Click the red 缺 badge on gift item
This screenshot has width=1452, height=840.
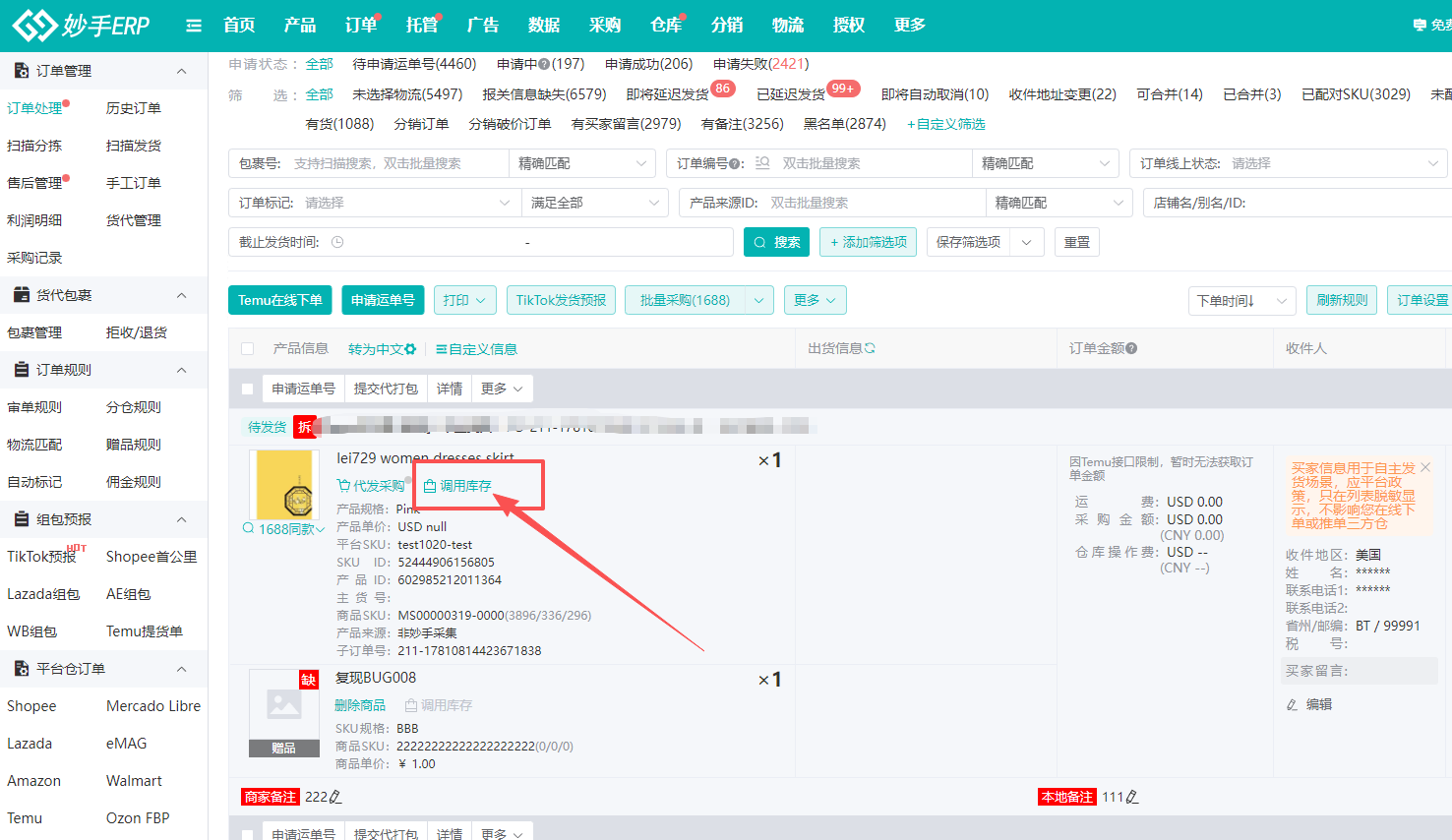(x=309, y=680)
